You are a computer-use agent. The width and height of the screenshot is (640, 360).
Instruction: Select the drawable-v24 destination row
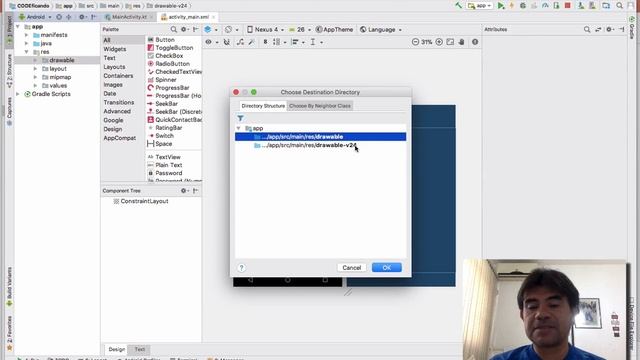tap(320, 145)
